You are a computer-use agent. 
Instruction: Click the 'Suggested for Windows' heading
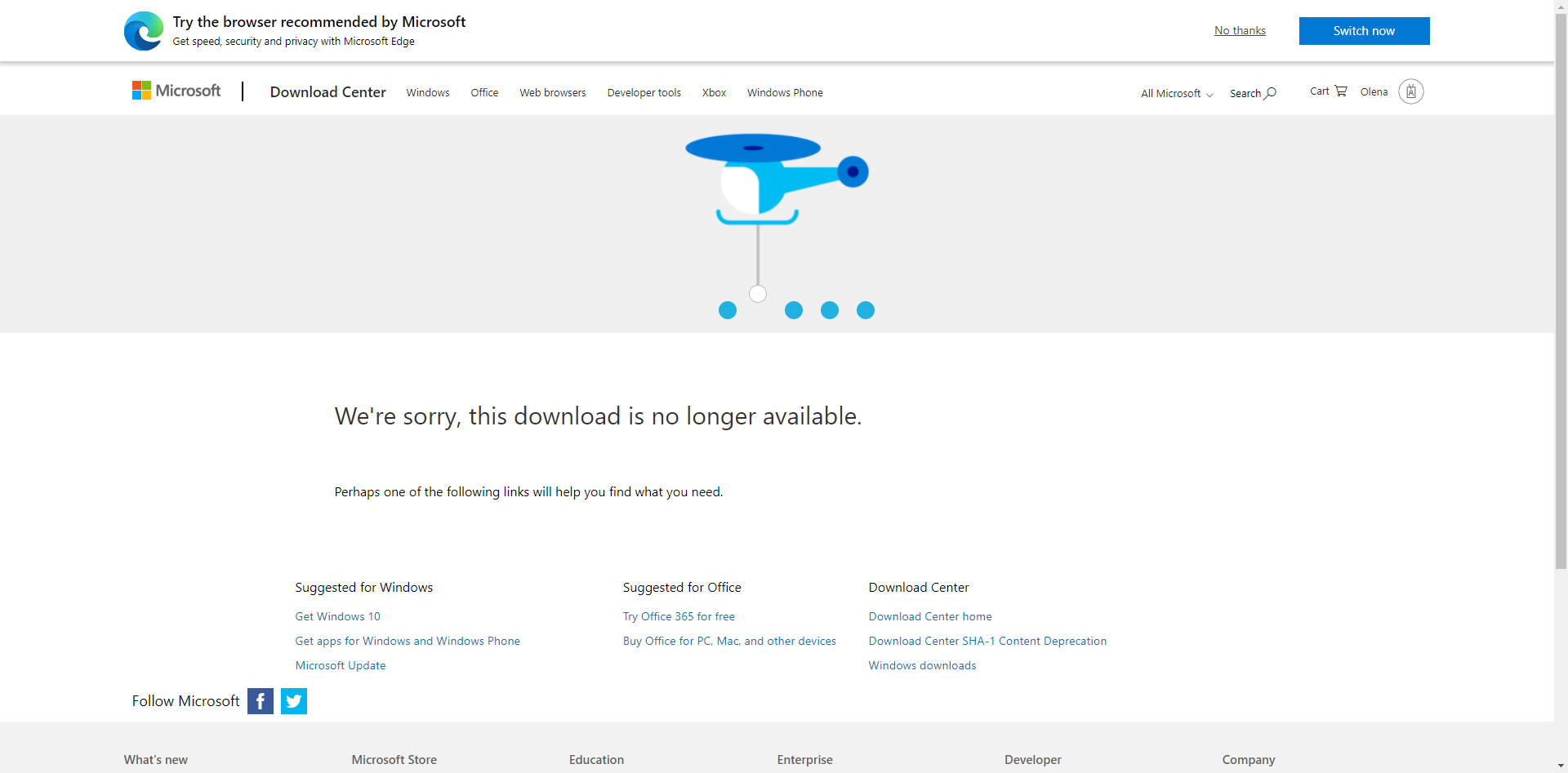[x=364, y=588]
